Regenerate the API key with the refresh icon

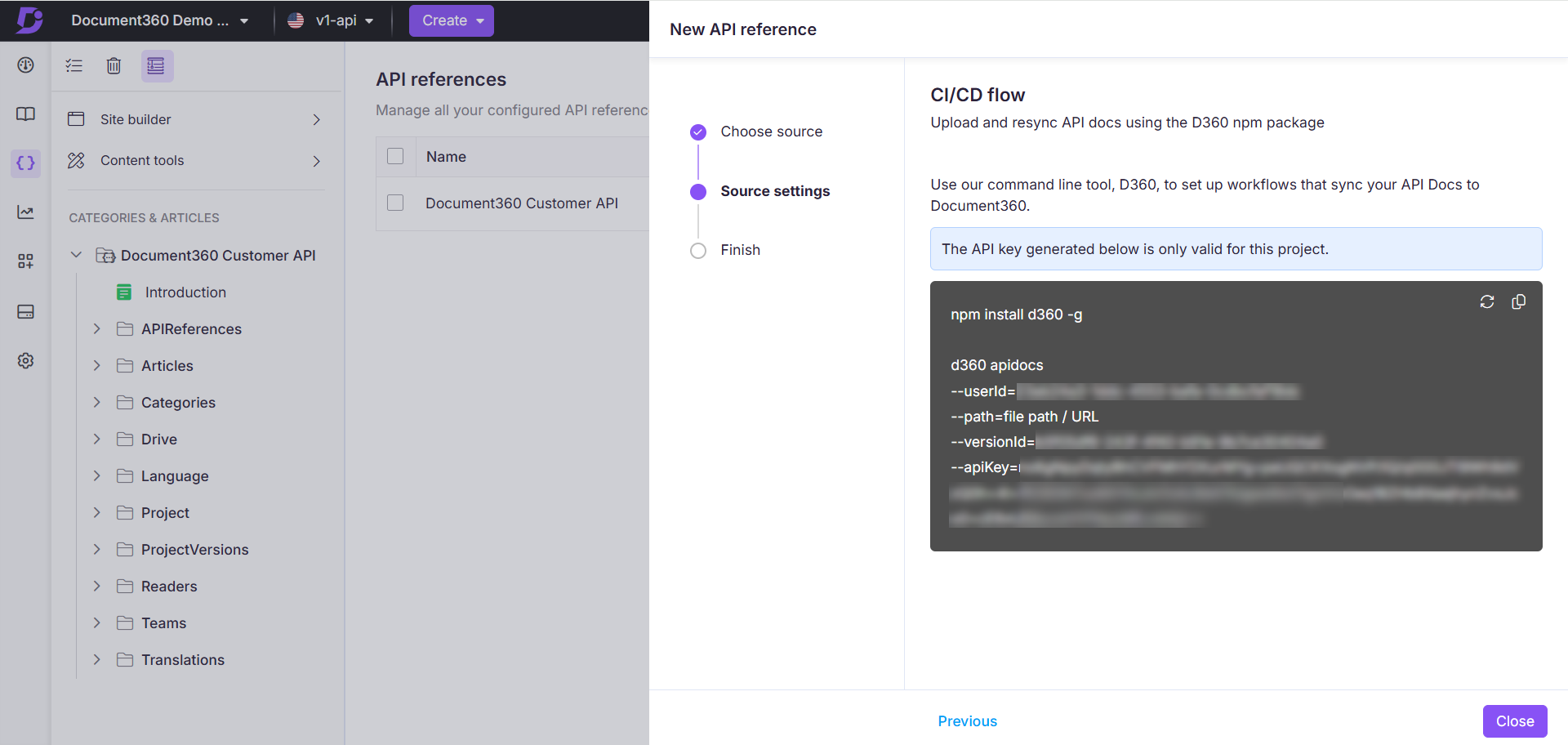coord(1486,301)
